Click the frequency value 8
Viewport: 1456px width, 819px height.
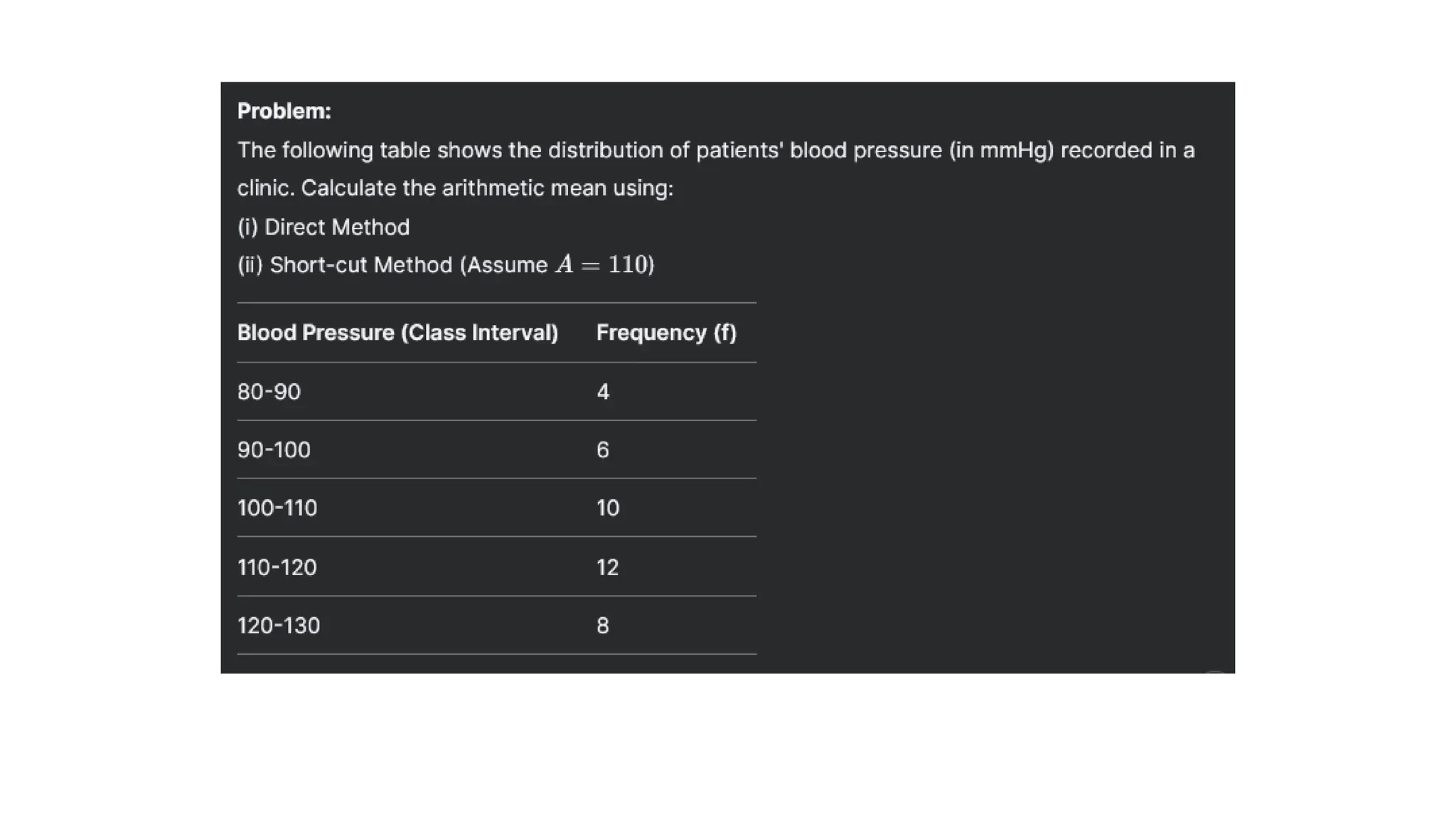[603, 626]
